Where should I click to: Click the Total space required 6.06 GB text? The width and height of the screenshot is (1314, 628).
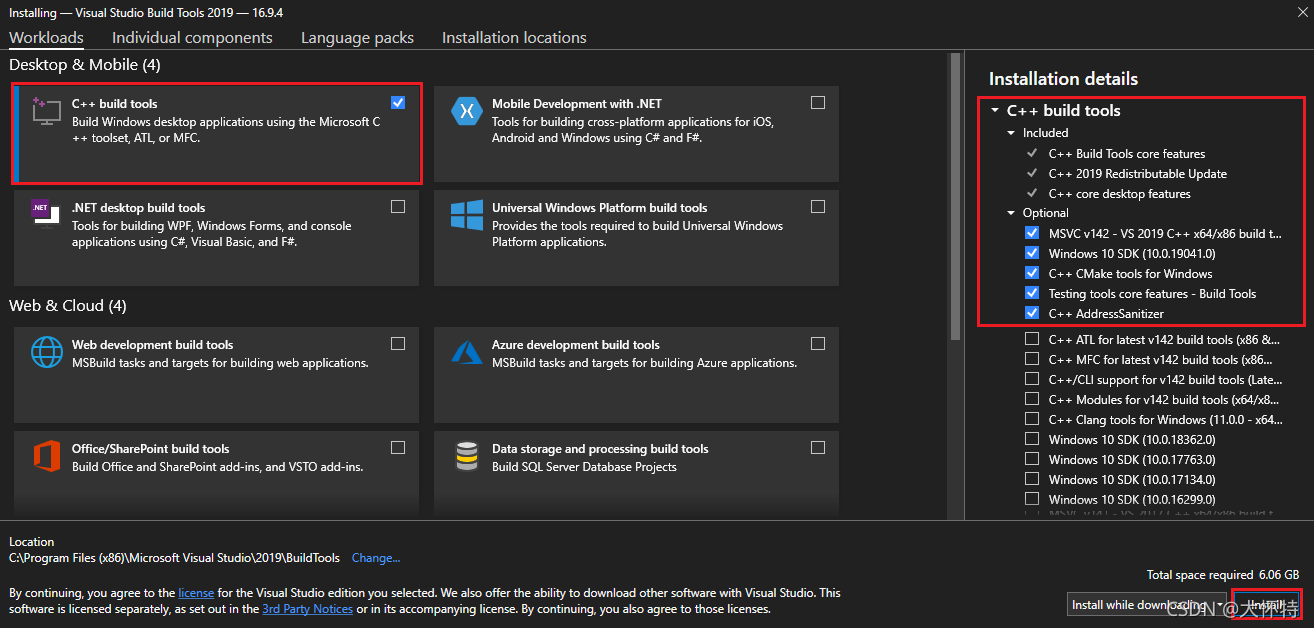1223,575
